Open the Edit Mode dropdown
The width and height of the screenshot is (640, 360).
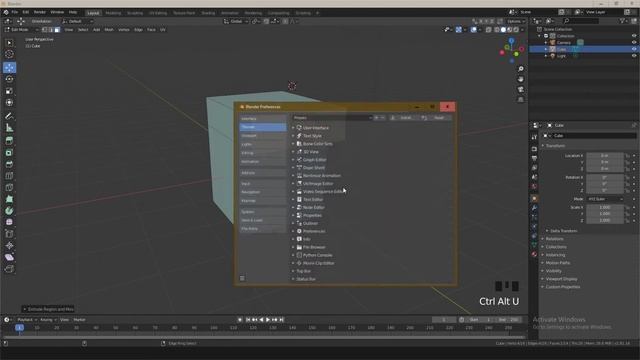click(x=21, y=30)
